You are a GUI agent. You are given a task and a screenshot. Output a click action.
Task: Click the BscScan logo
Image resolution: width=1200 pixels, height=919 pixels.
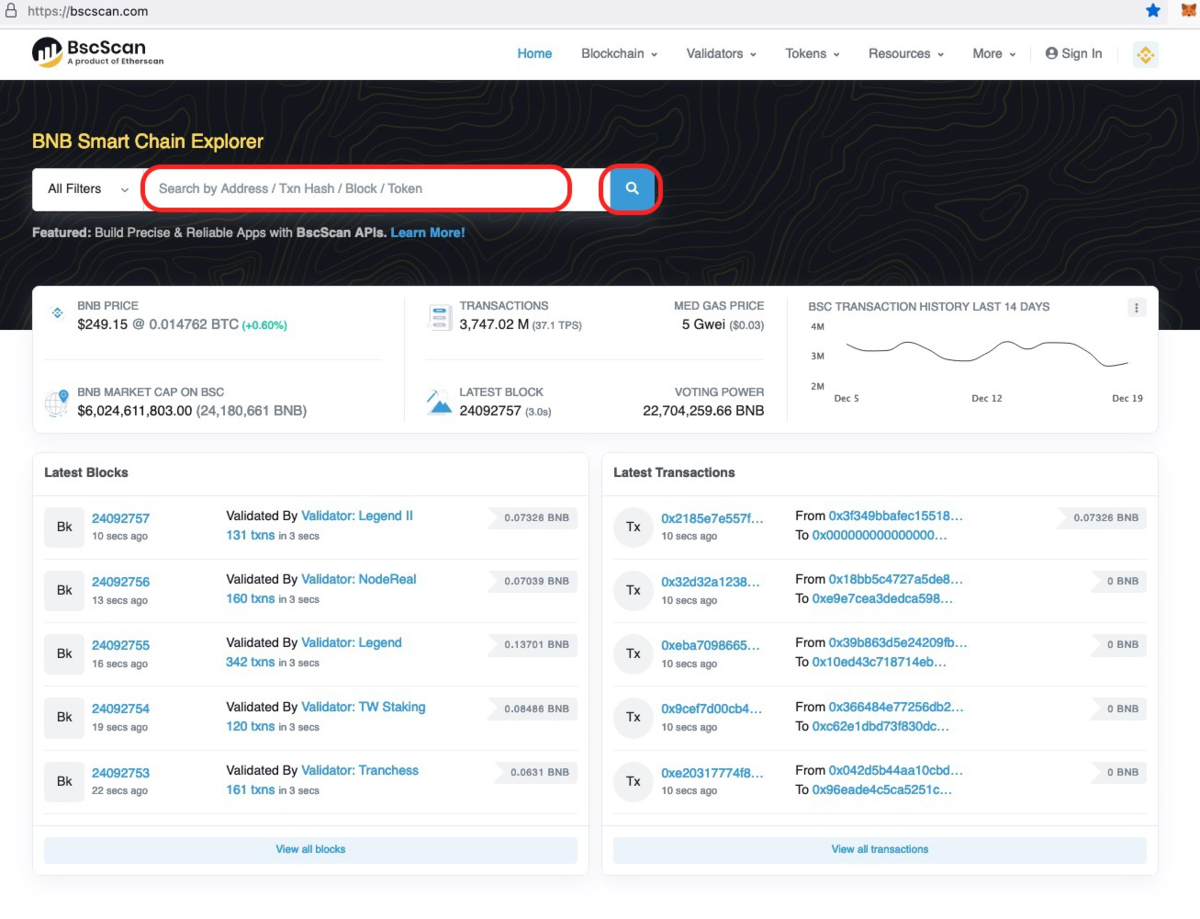97,53
